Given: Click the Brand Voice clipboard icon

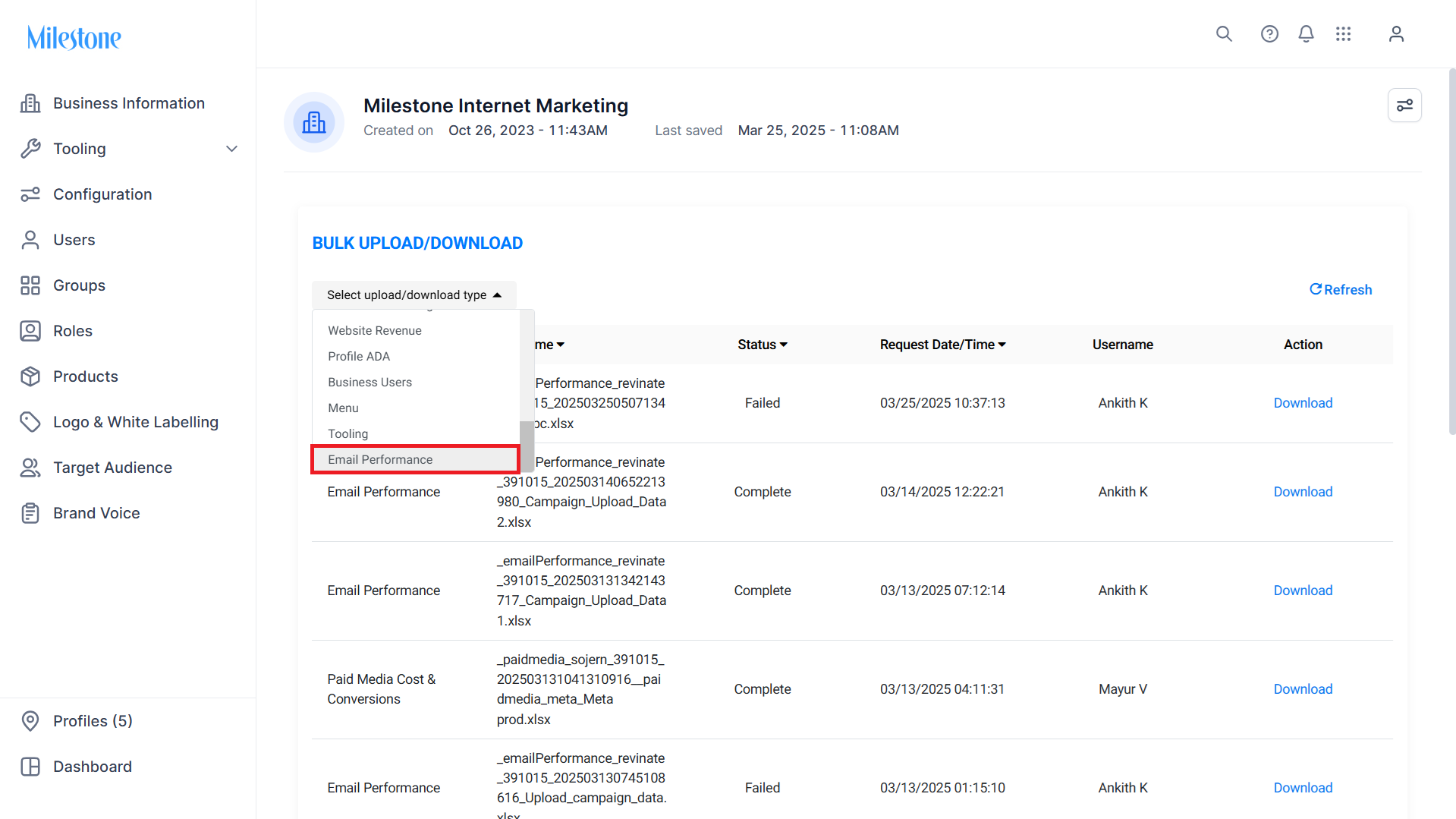Looking at the screenshot, I should point(30,513).
